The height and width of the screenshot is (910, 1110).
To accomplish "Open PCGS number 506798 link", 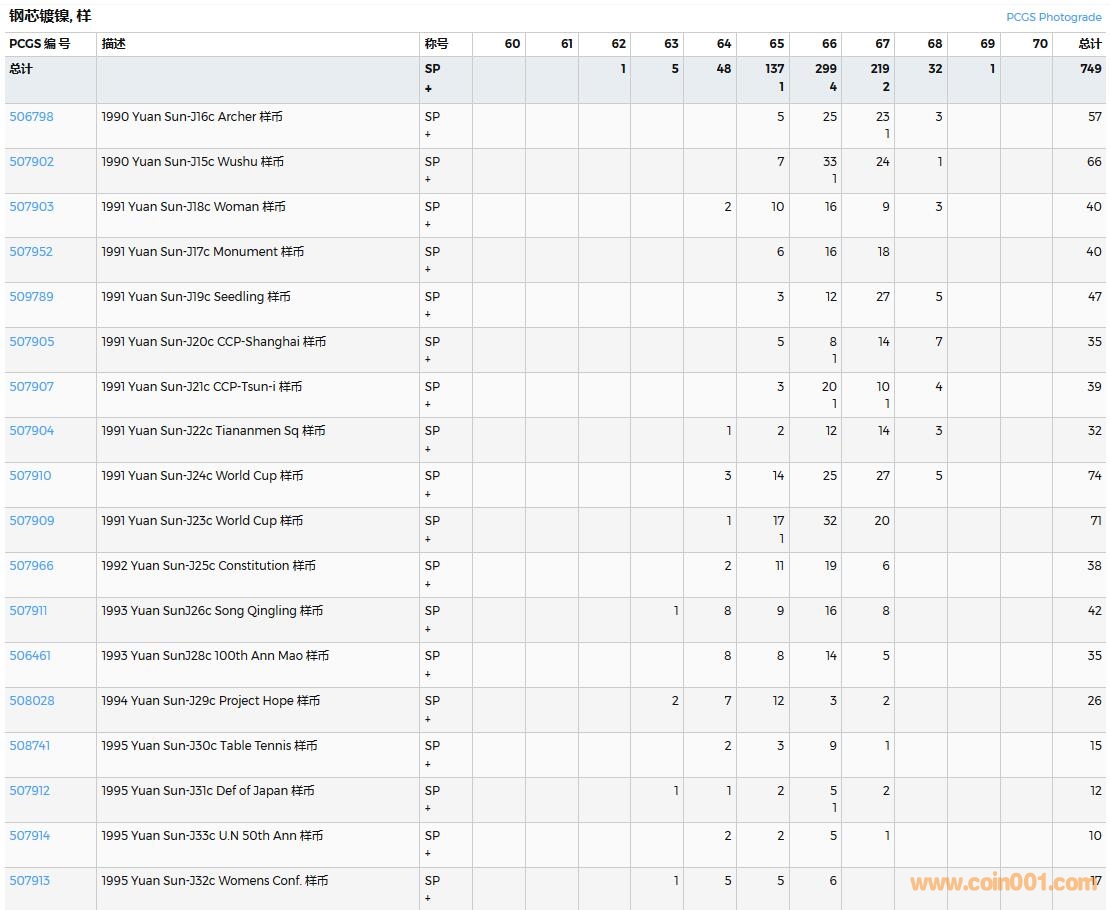I will click(x=31, y=117).
